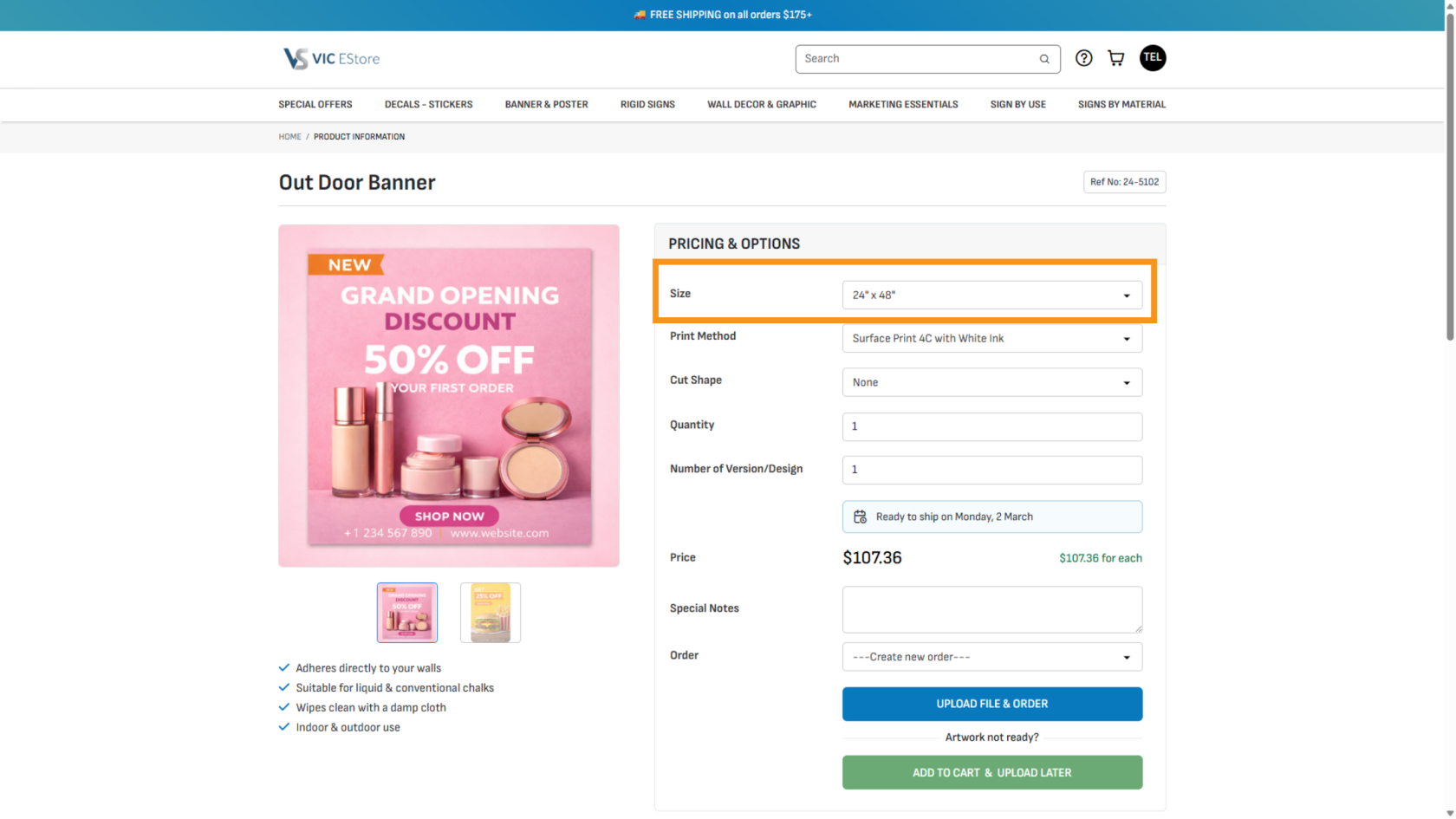Viewport: 1456px width, 819px height.
Task: Open the Print Method dropdown
Action: pos(991,339)
